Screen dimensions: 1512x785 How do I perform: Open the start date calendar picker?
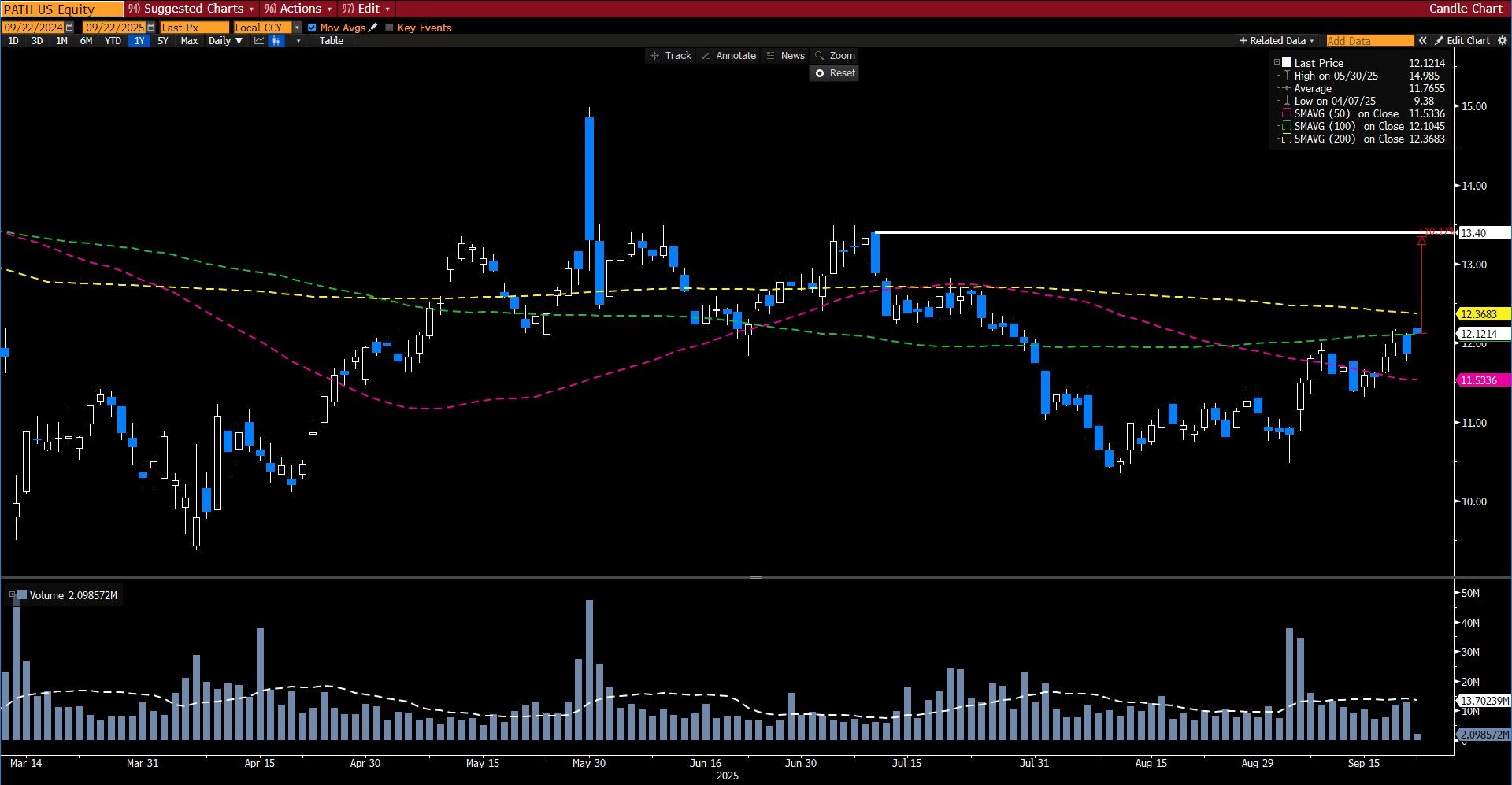point(69,28)
